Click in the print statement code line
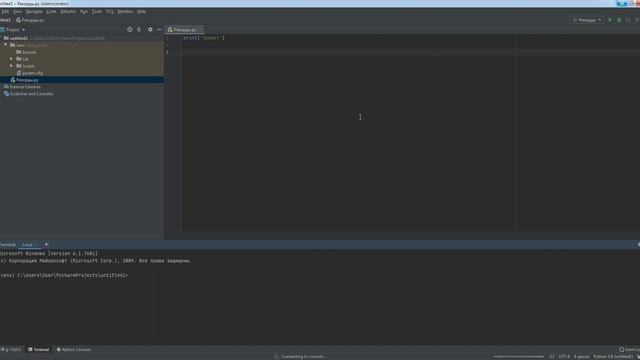 click(204, 38)
